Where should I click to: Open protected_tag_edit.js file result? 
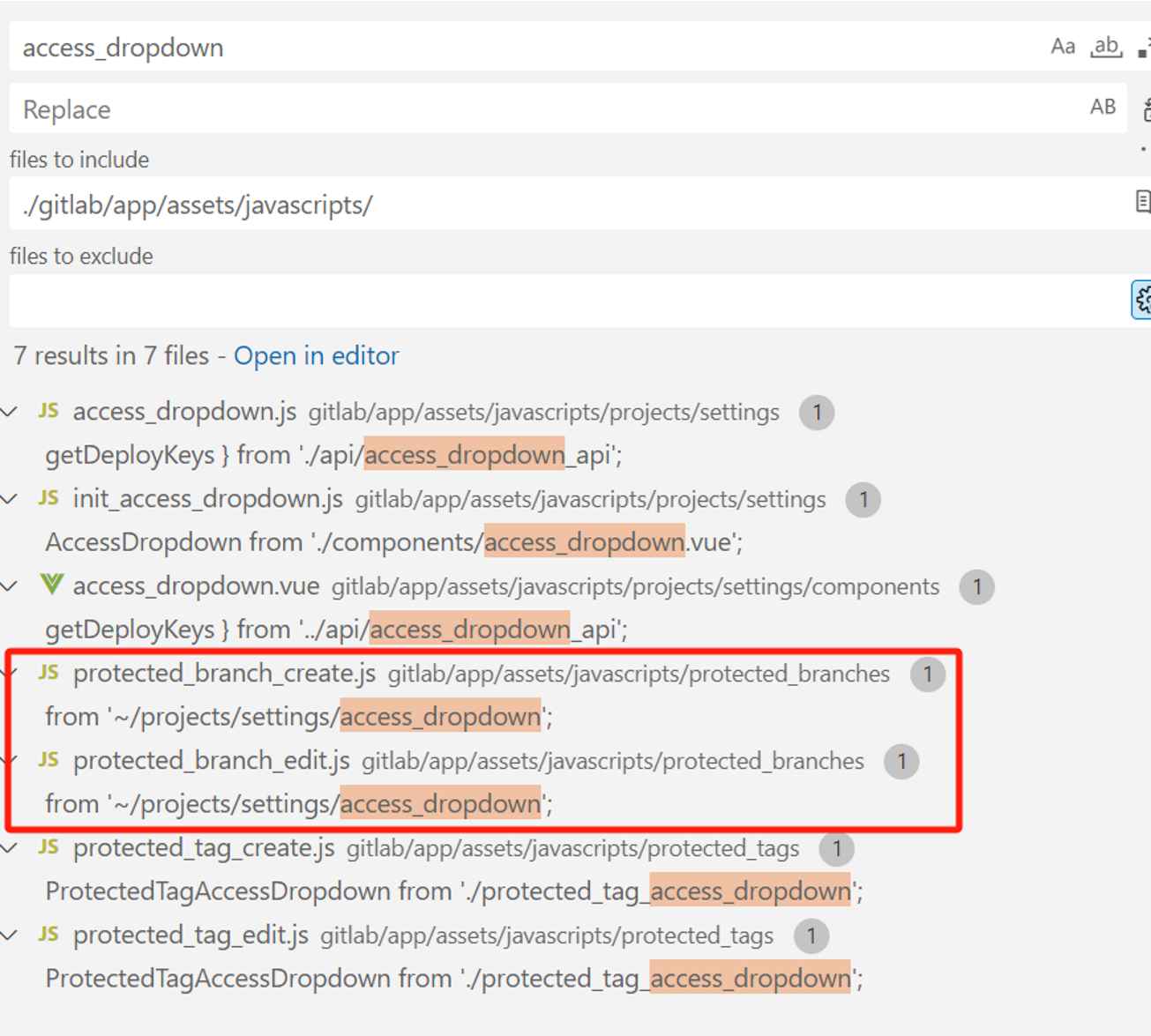pos(191,935)
